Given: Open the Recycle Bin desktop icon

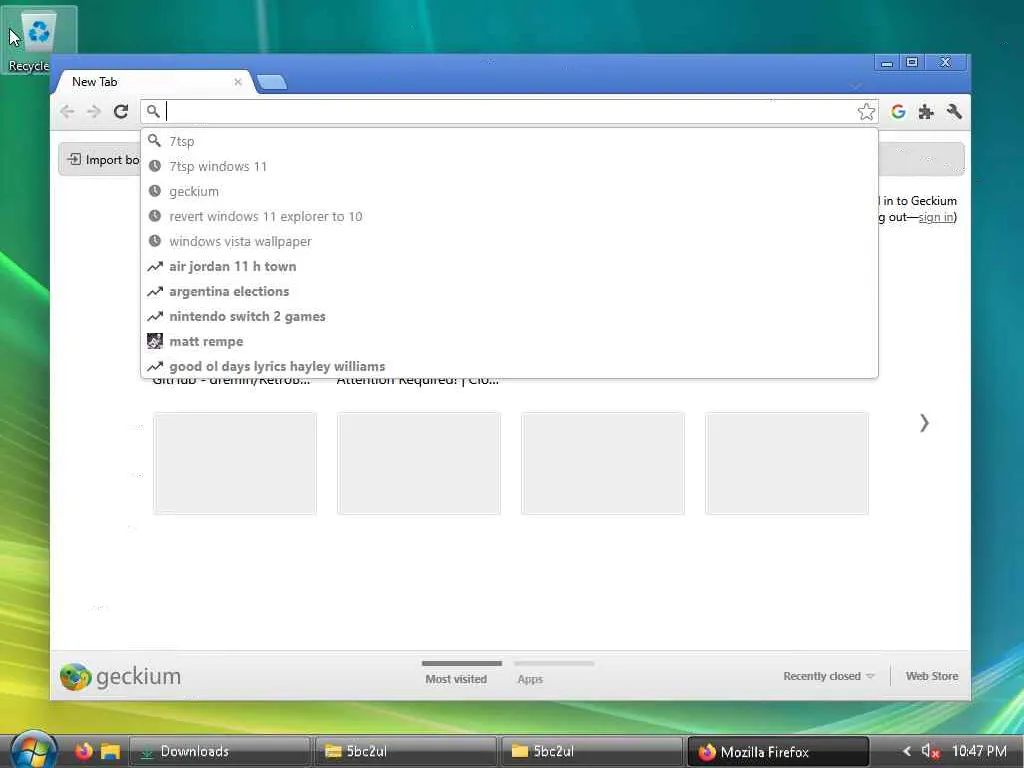Looking at the screenshot, I should [38, 39].
